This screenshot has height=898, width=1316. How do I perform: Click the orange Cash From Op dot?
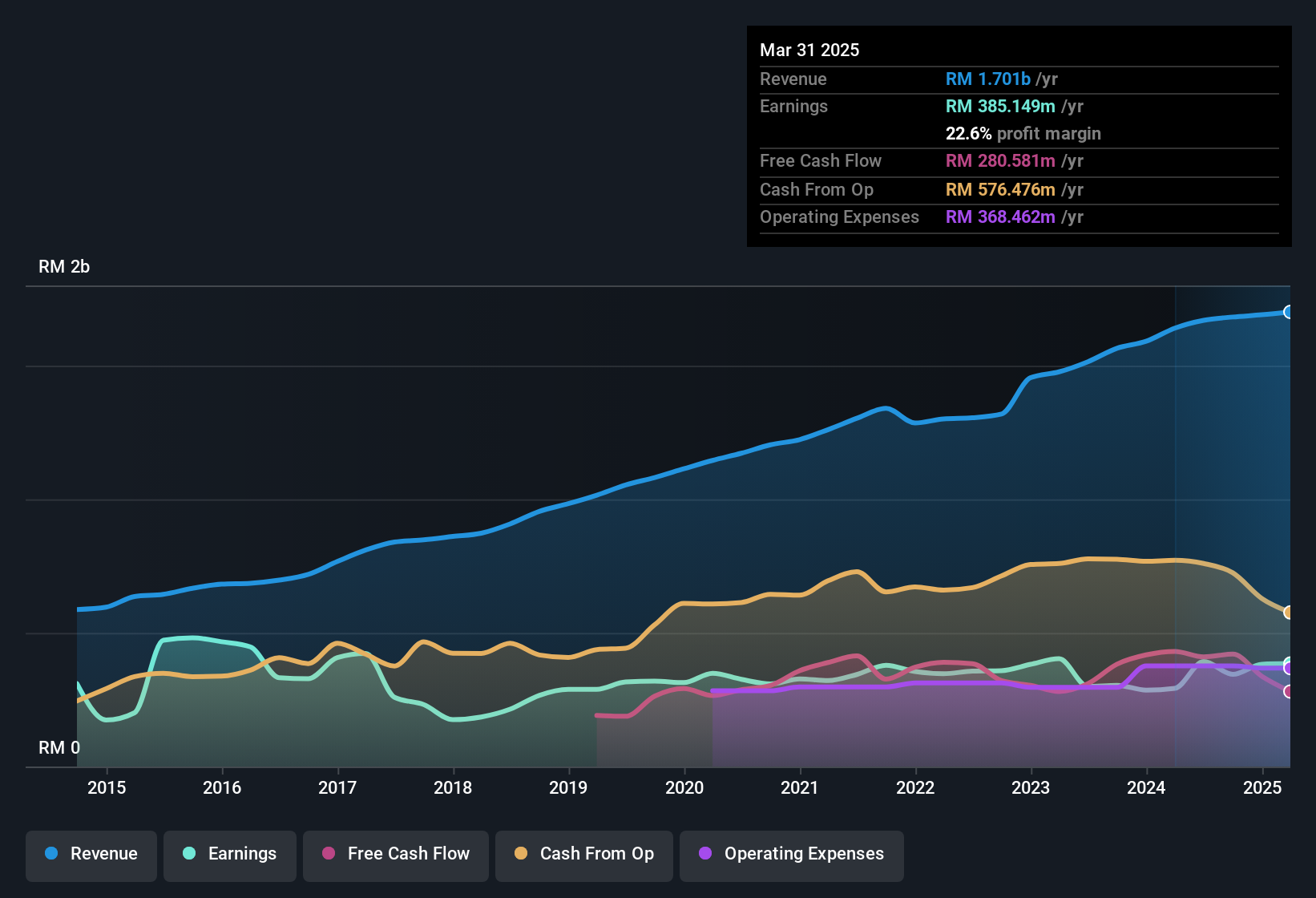click(521, 854)
